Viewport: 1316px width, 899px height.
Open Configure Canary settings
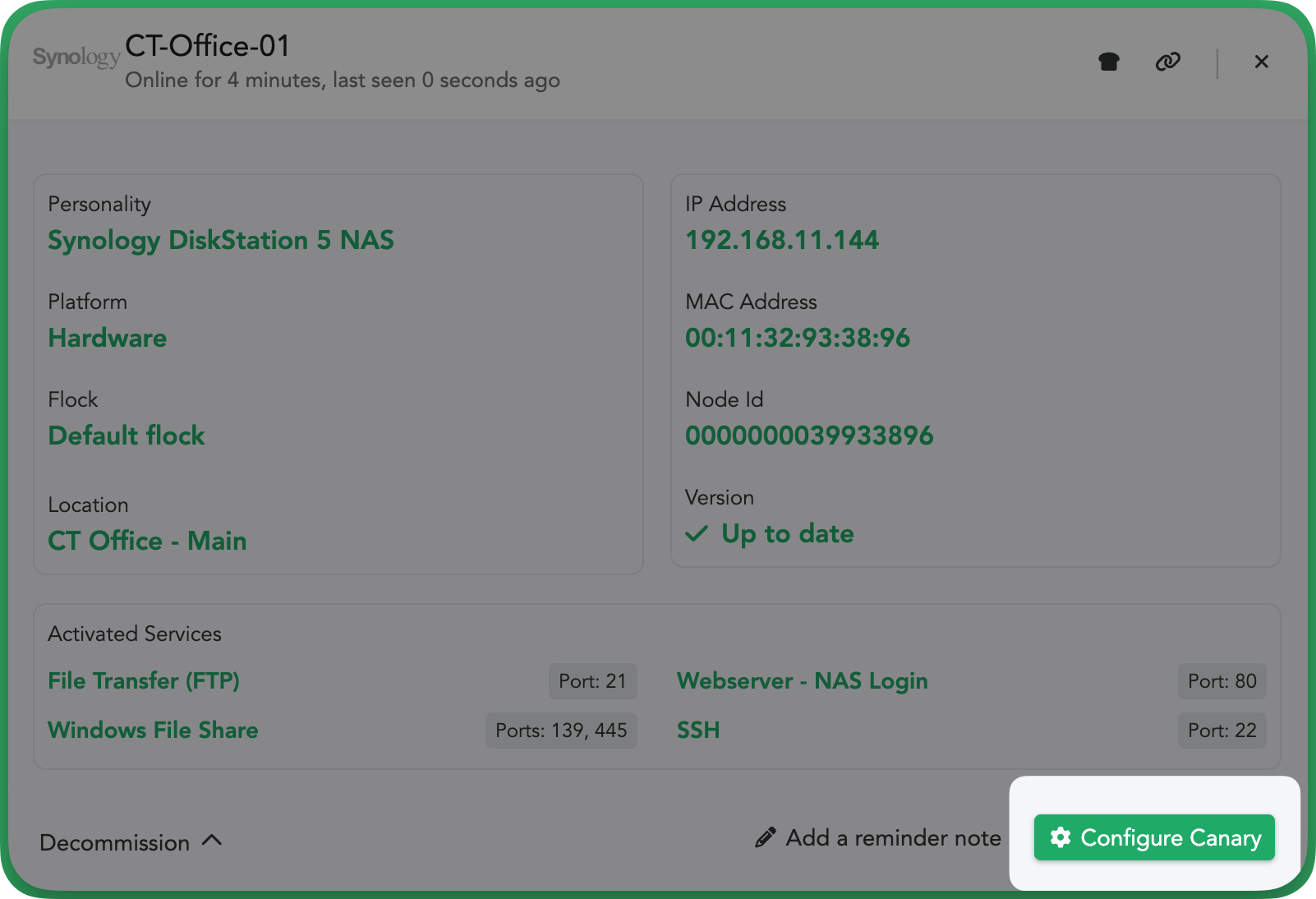click(1154, 837)
